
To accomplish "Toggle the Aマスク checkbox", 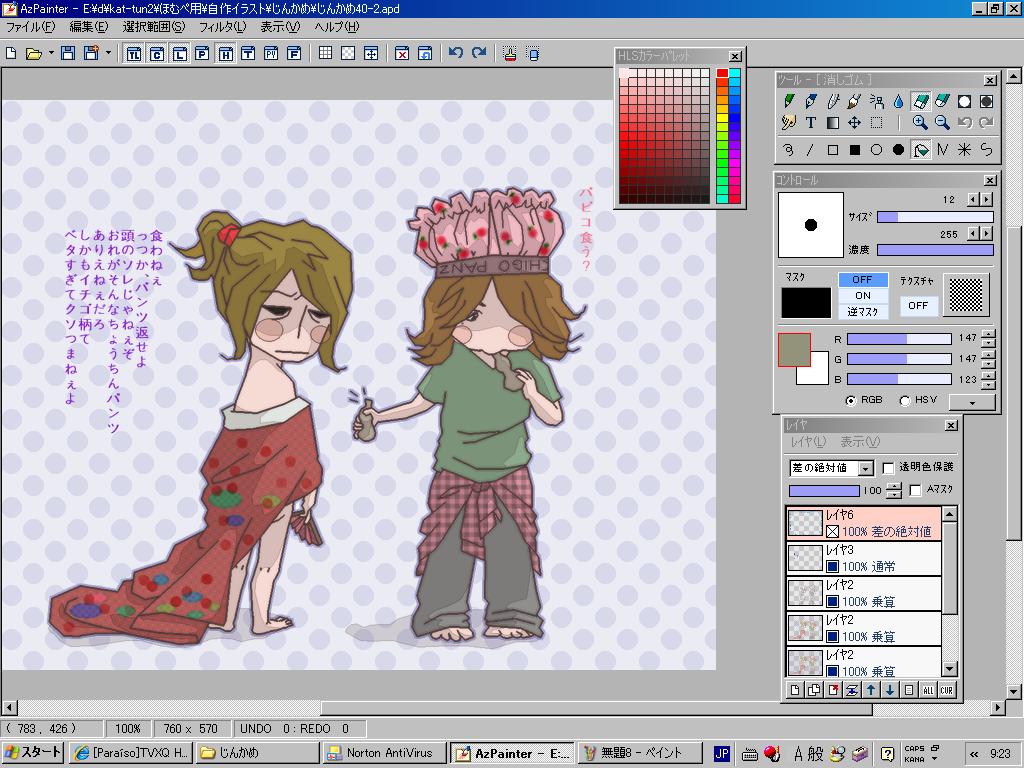I will 915,490.
